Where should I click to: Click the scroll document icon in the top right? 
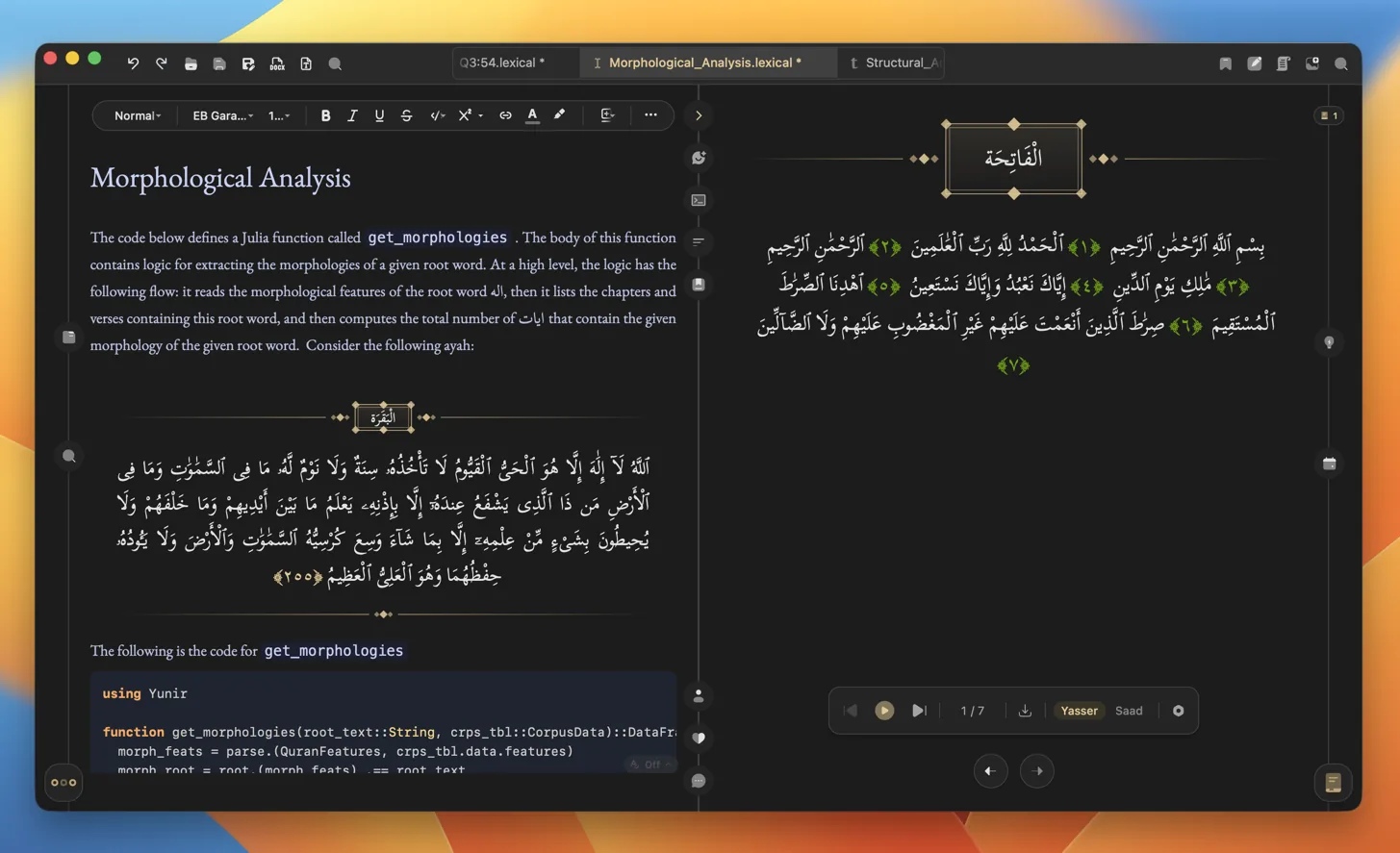pos(1283,63)
